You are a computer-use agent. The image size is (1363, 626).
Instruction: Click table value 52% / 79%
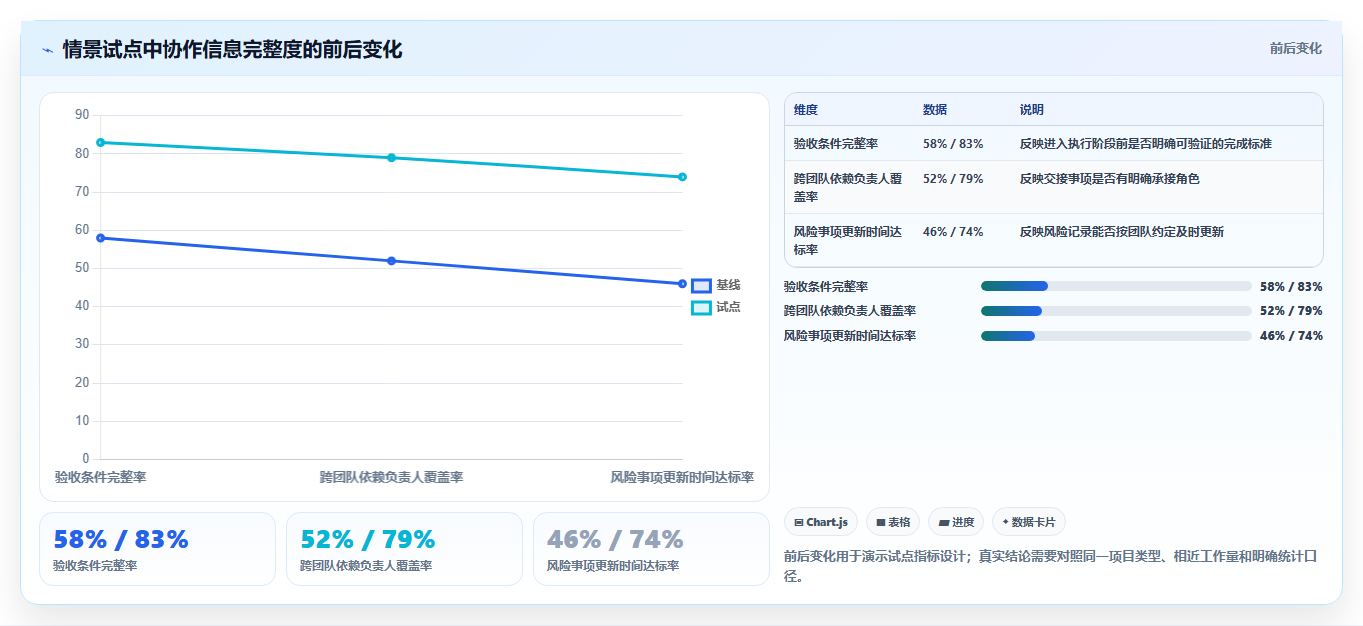953,179
